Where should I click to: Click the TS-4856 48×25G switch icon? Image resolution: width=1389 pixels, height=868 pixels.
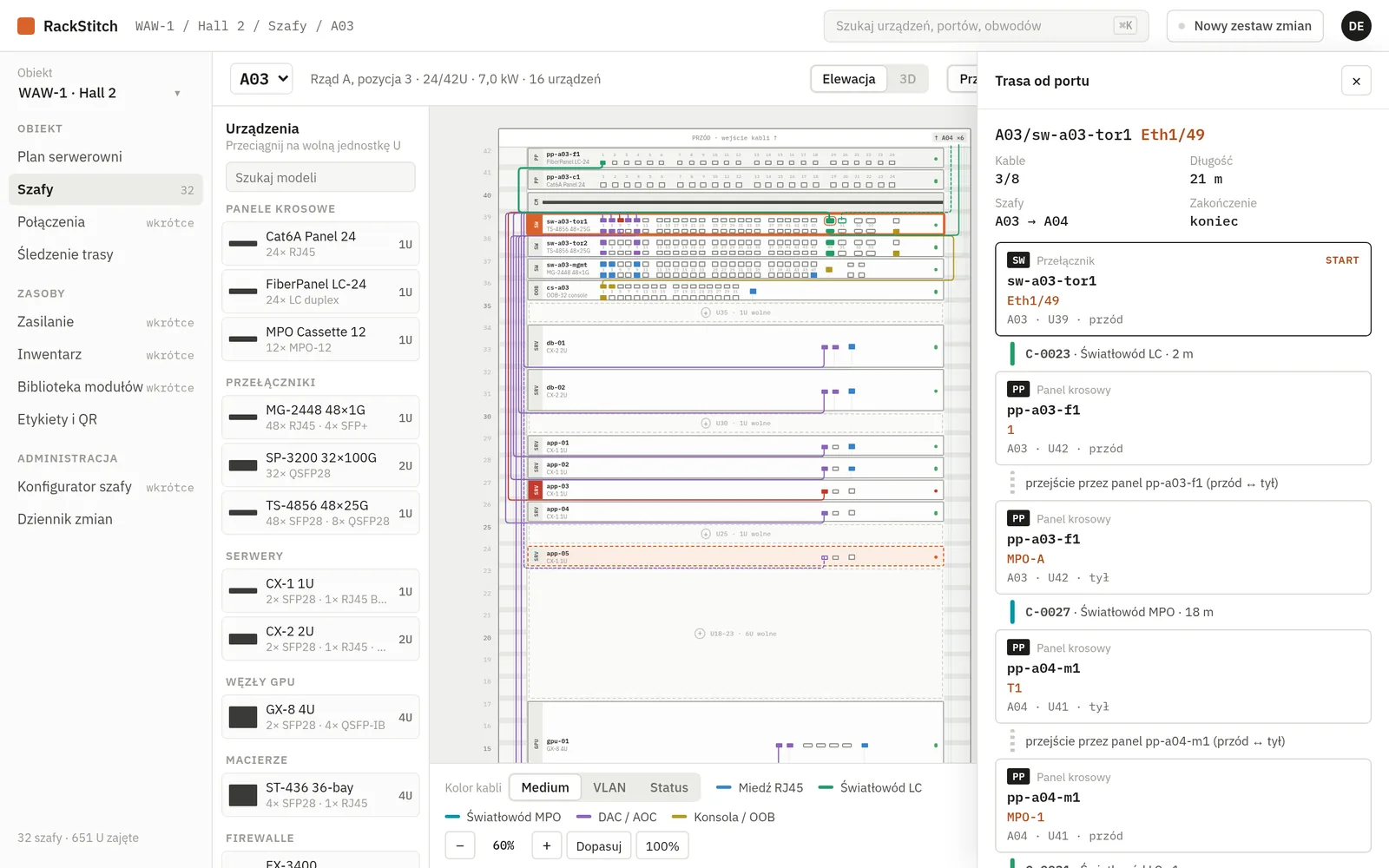tap(243, 513)
